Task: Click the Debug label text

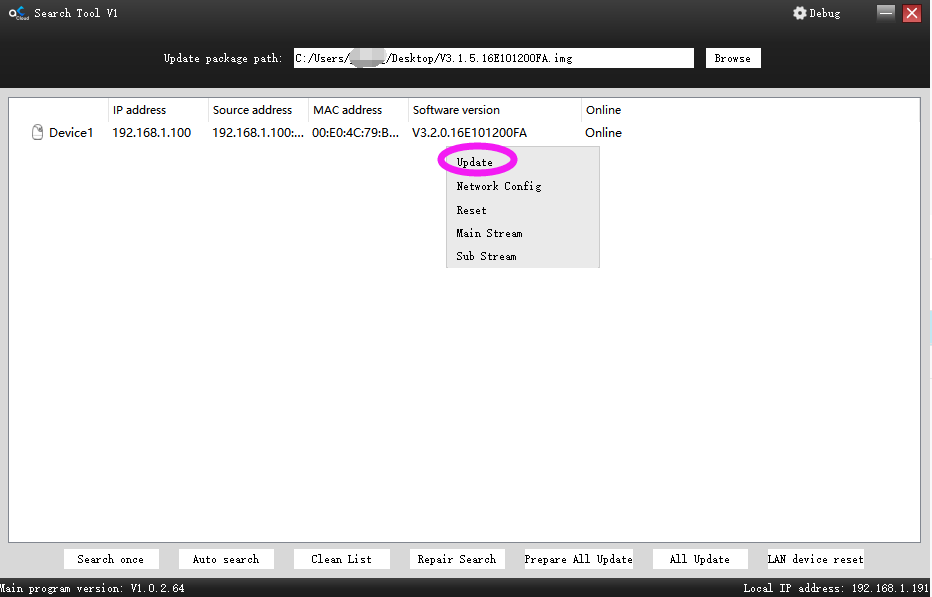Action: click(824, 13)
